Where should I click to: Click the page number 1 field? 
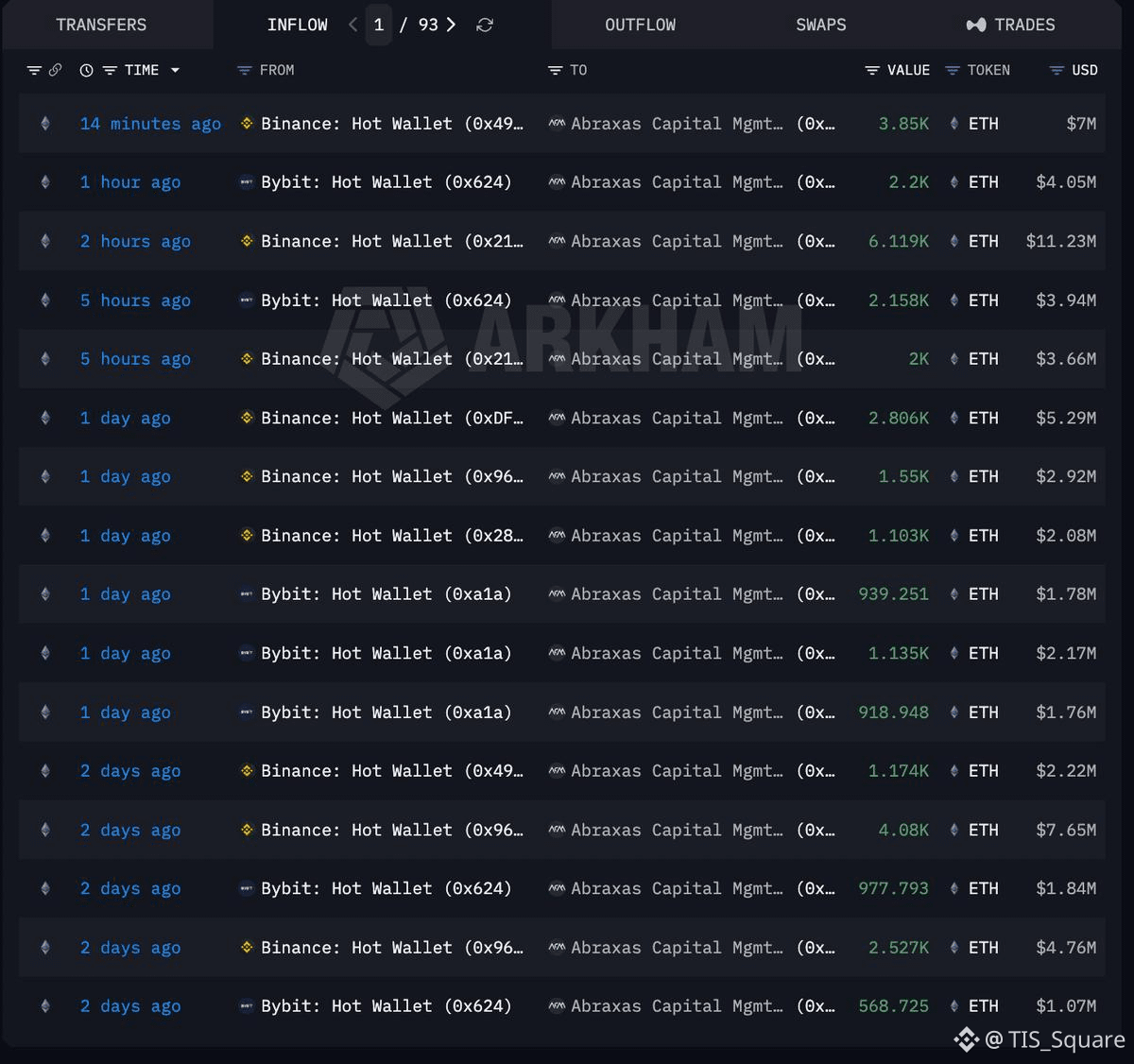pos(379,25)
